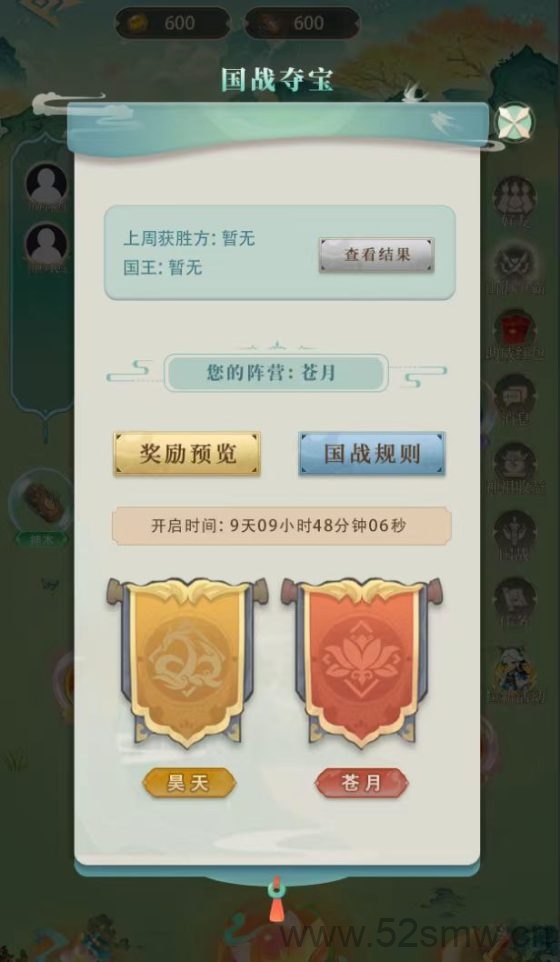560x962 pixels.
Task: Click the 您的阵营: 苍月 faction banner
Action: (276, 372)
